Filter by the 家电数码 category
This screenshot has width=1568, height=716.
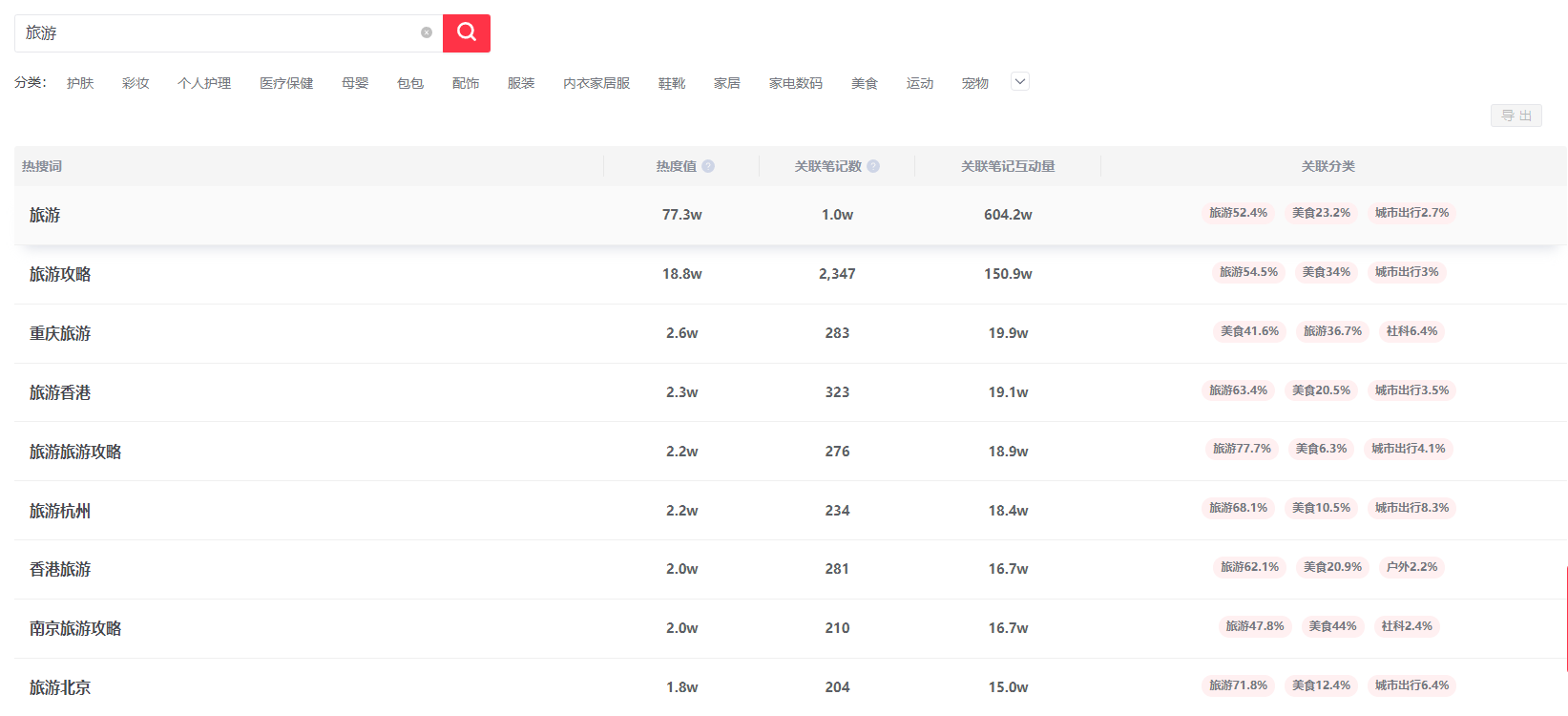click(x=796, y=83)
